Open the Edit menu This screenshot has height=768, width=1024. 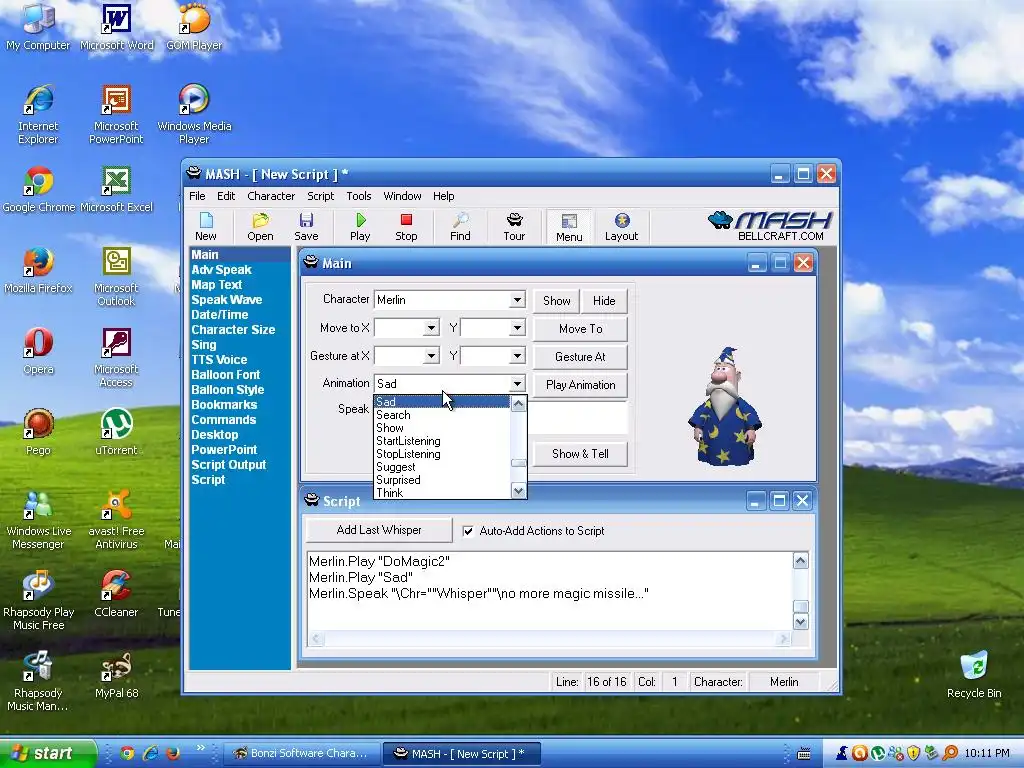(x=226, y=196)
